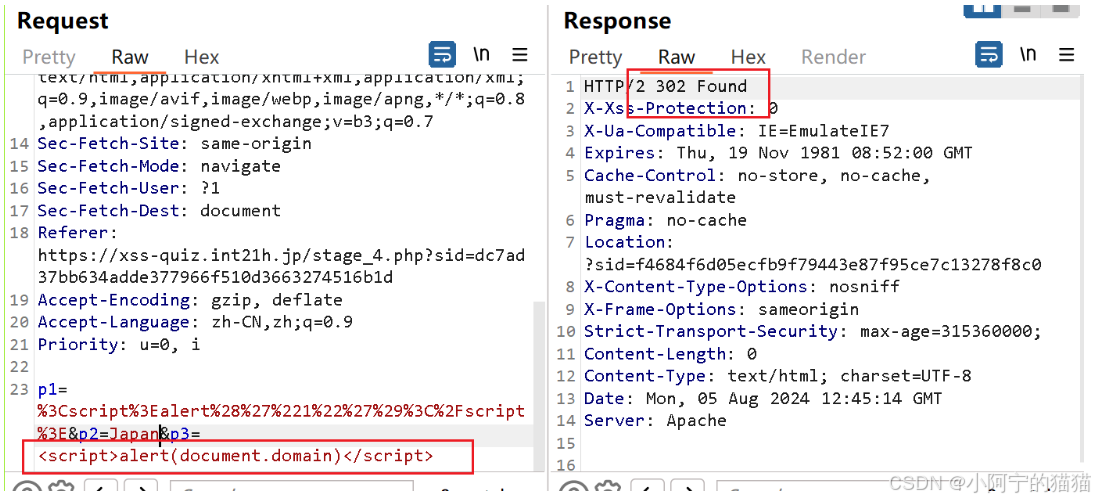Click the 'Content-Length: 0' response line
Screen dimensions: 1095x500
pyautogui.click(x=670, y=353)
